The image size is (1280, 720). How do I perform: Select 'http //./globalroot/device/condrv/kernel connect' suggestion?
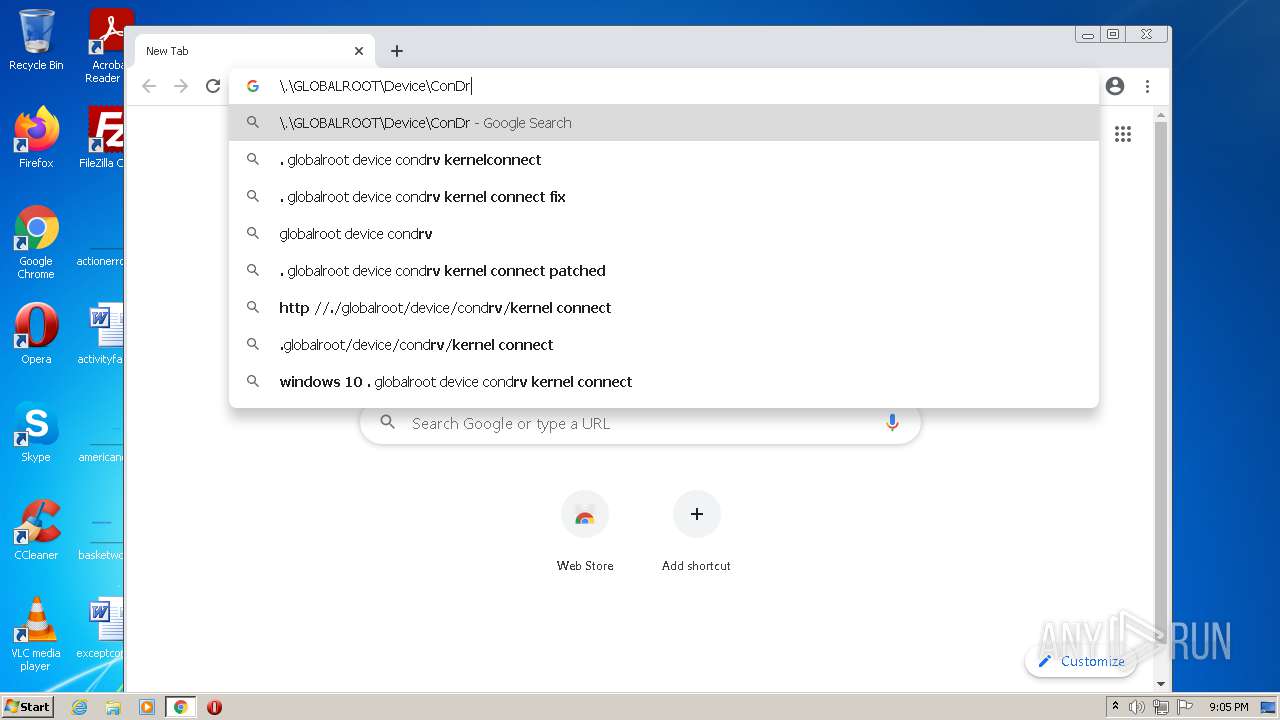[x=664, y=308]
